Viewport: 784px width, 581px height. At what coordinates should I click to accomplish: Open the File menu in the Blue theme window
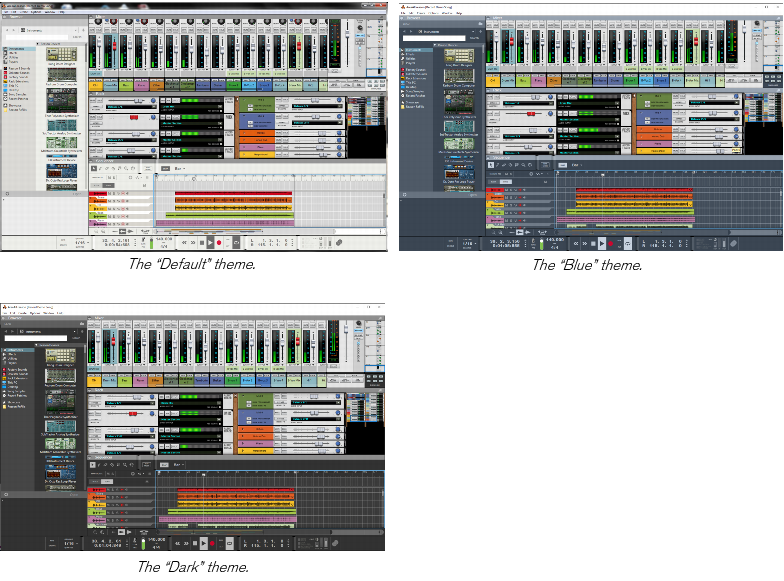click(403, 13)
